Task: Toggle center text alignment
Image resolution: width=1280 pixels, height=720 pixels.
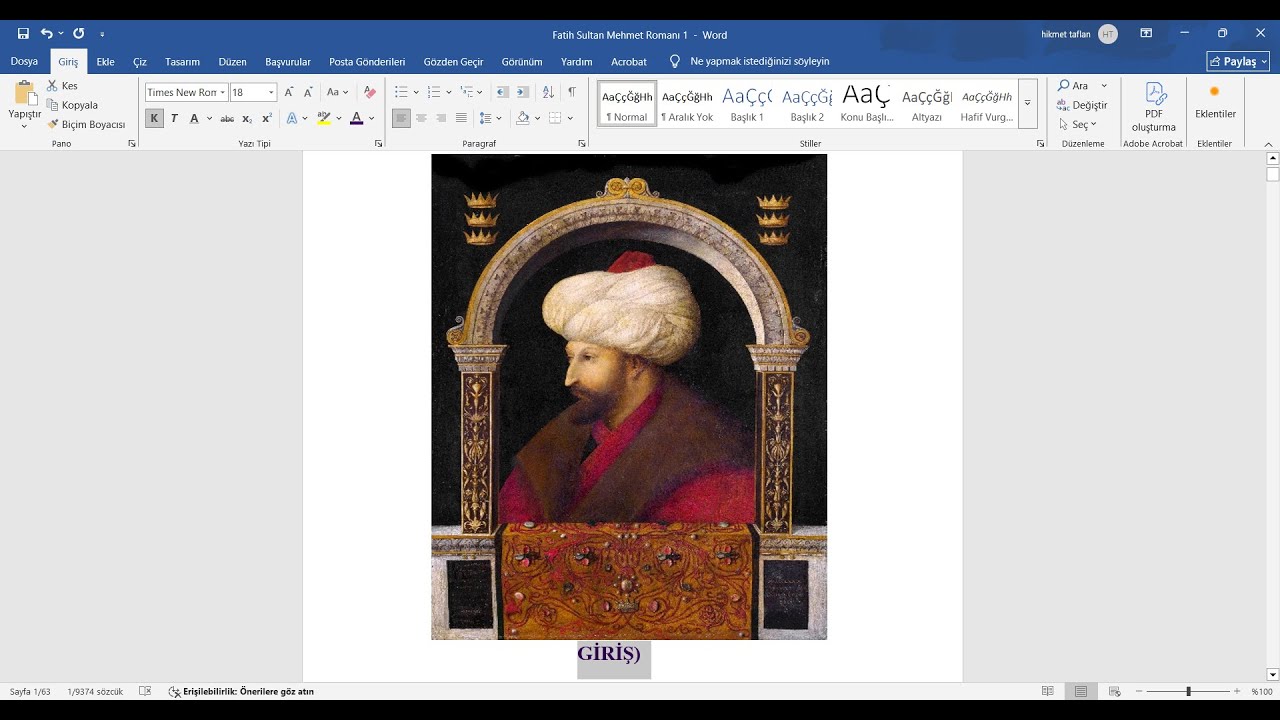Action: click(x=421, y=118)
